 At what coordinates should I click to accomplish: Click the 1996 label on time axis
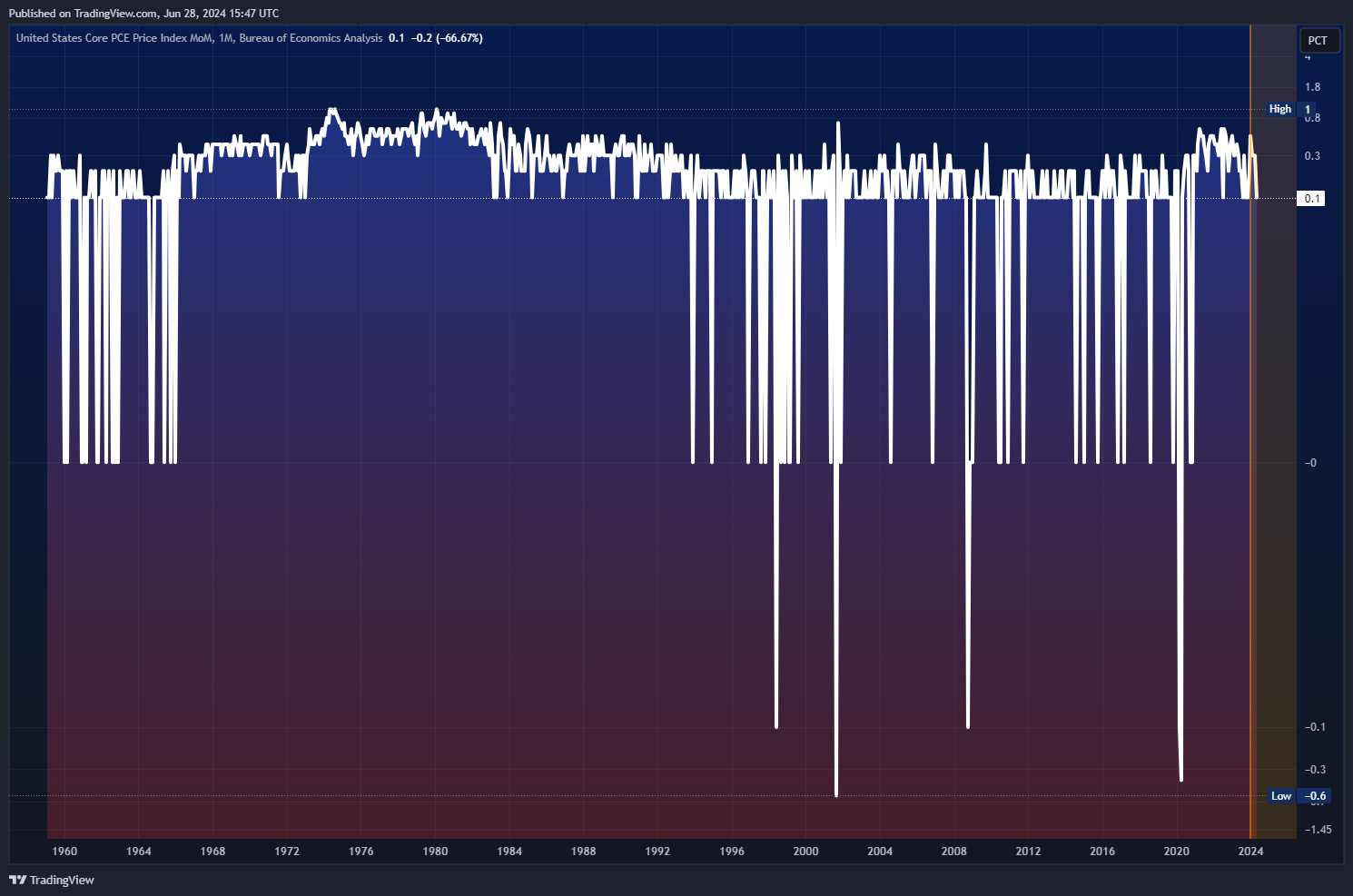click(732, 852)
